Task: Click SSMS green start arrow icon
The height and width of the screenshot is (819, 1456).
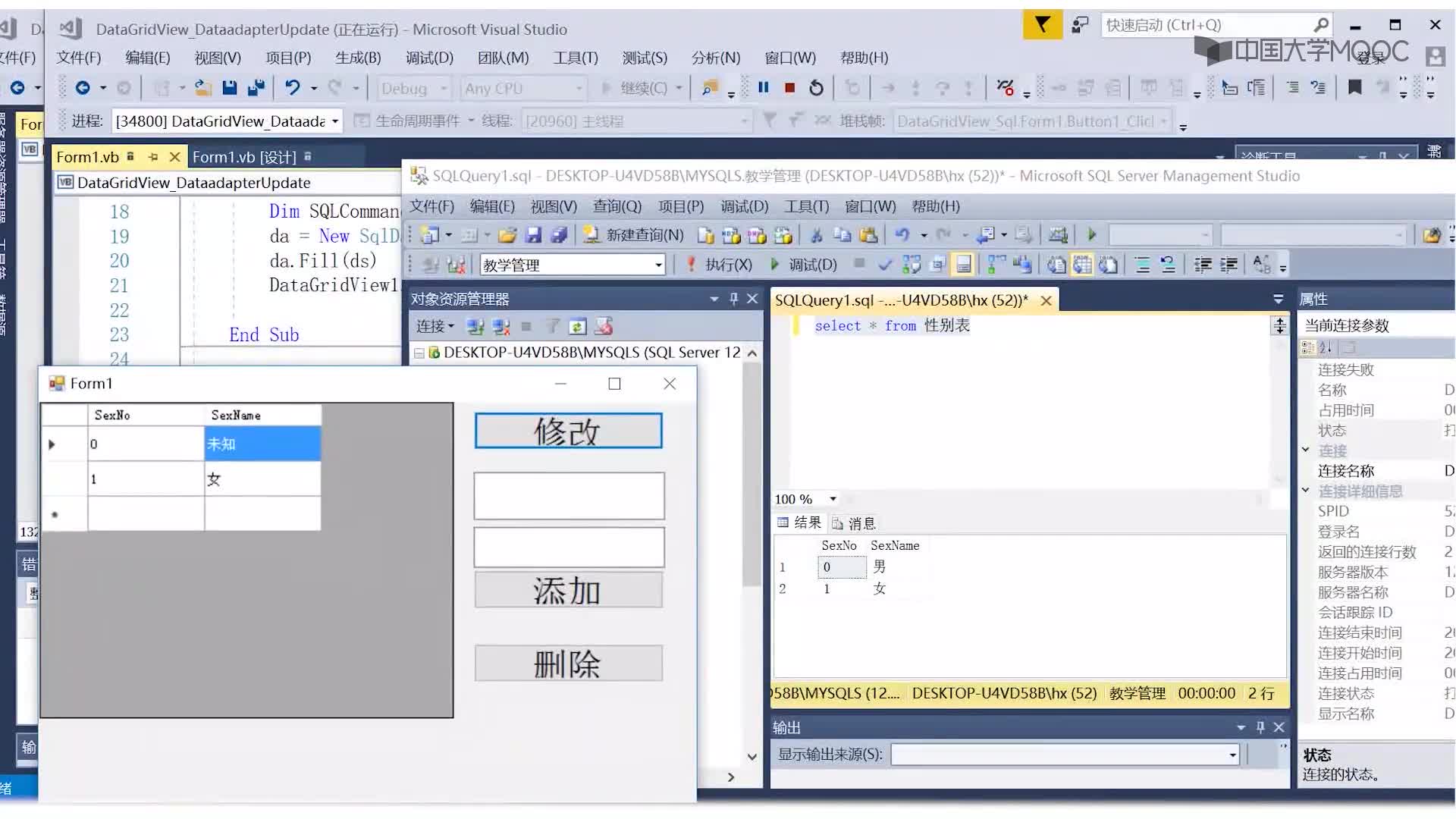Action: (x=1092, y=235)
